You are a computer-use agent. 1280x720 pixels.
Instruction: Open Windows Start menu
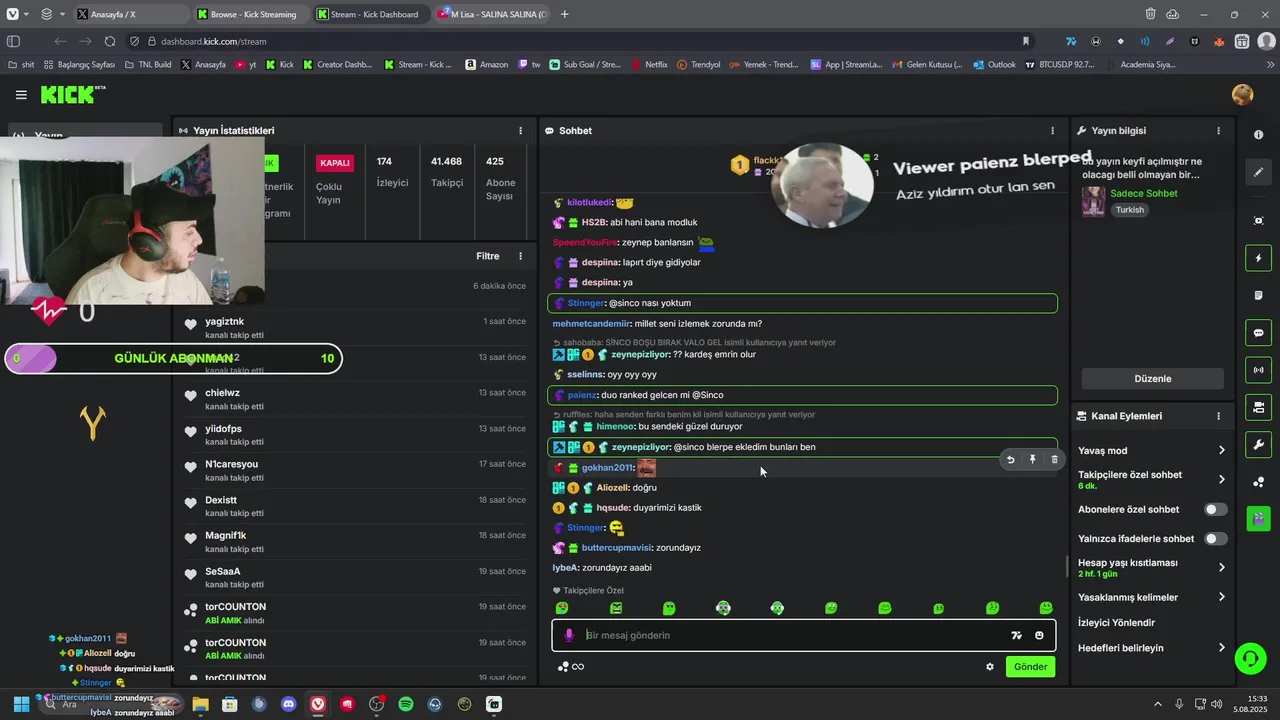(21, 704)
